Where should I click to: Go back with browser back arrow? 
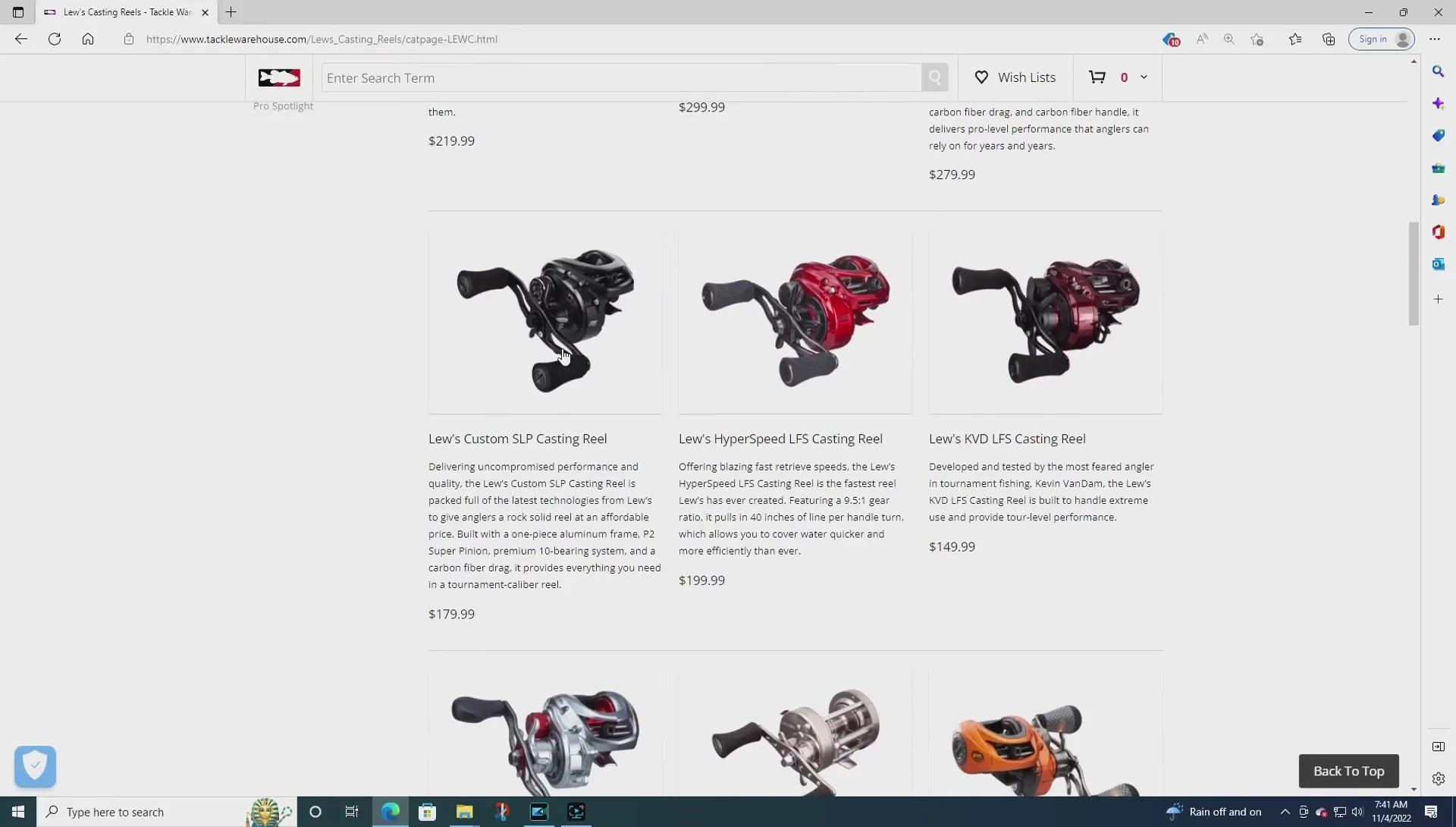[x=21, y=39]
